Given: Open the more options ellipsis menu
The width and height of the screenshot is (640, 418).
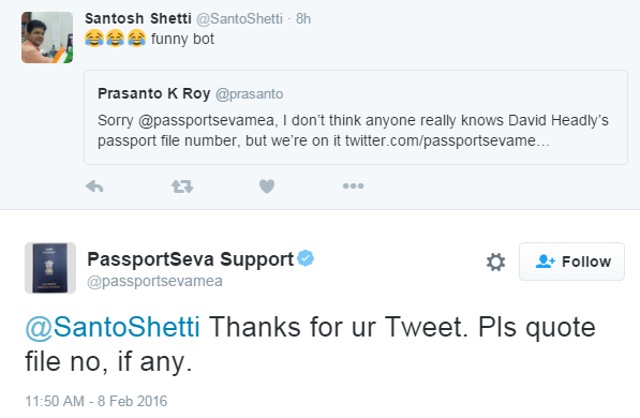Looking at the screenshot, I should pyautogui.click(x=353, y=186).
